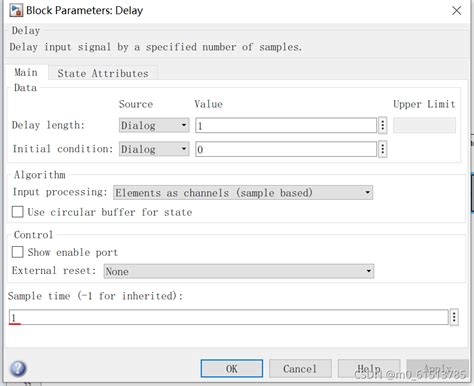
Task: Expand Delay length Source dropdown
Action: point(154,125)
